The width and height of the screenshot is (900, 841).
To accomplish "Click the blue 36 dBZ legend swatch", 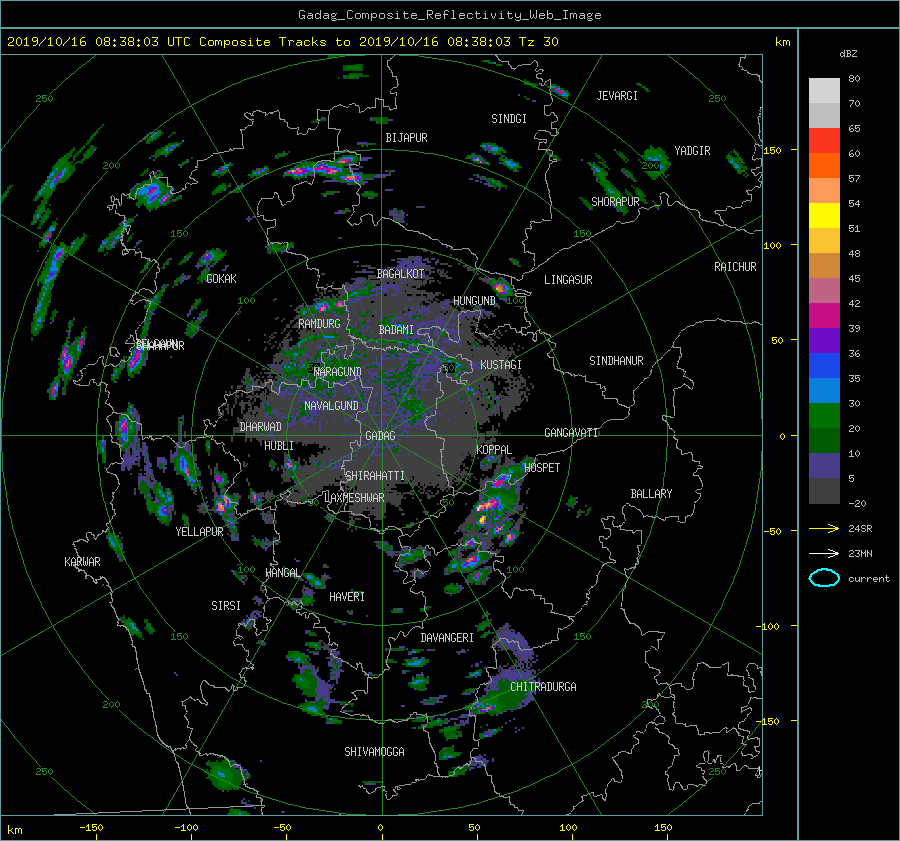I will [x=824, y=365].
